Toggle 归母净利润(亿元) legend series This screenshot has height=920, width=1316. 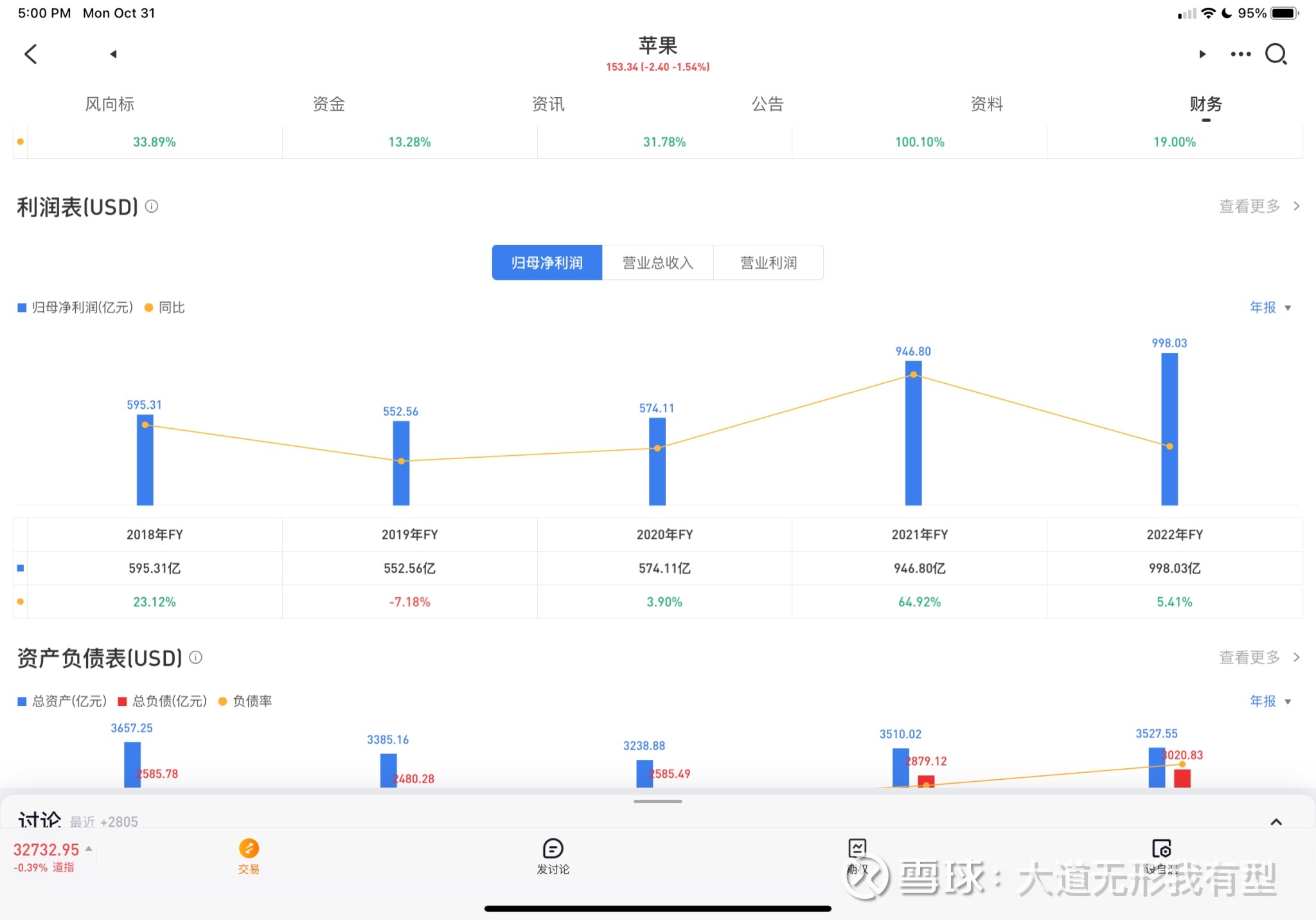click(x=75, y=307)
